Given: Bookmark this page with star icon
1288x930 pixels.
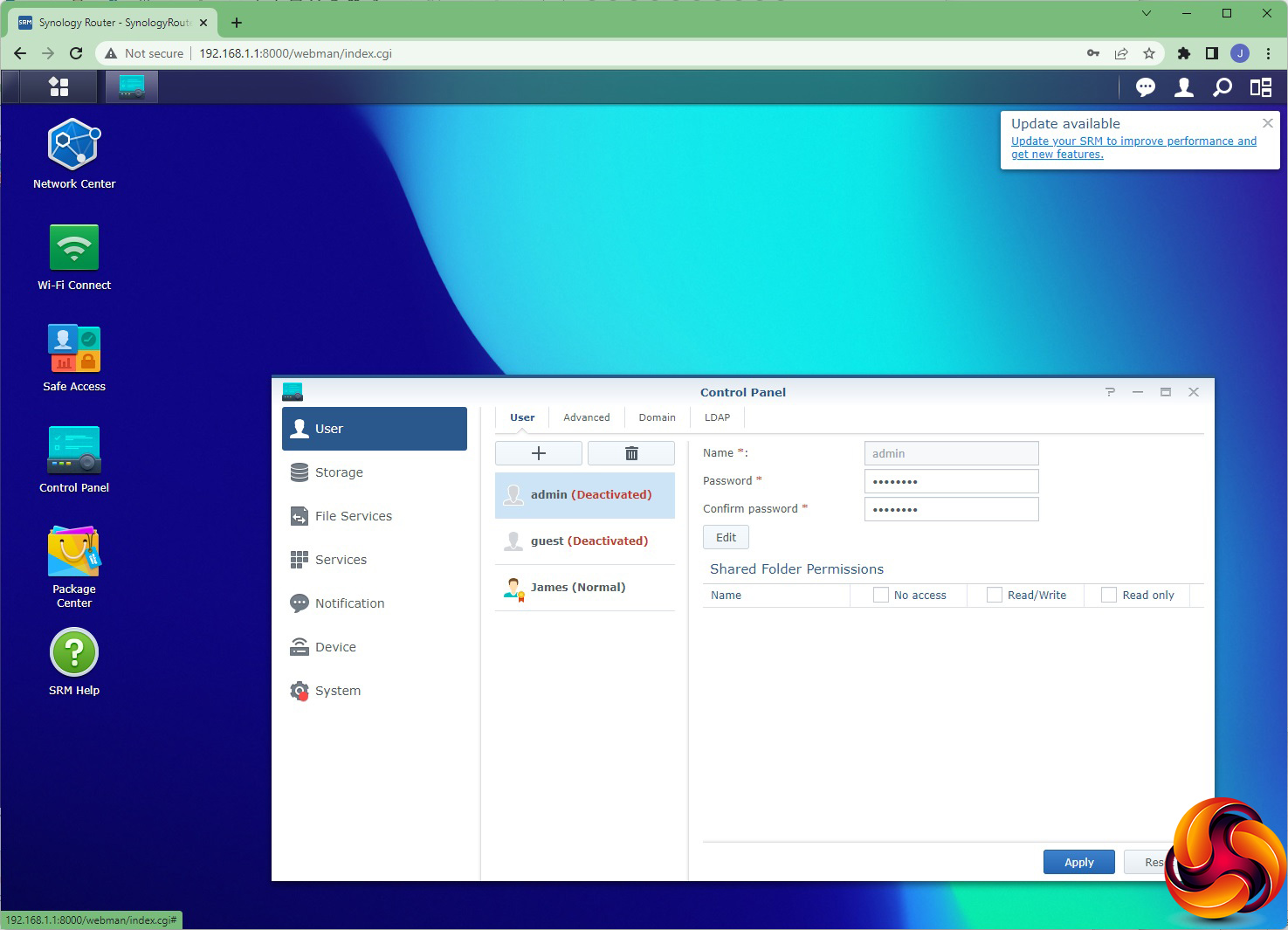Looking at the screenshot, I should (1149, 53).
